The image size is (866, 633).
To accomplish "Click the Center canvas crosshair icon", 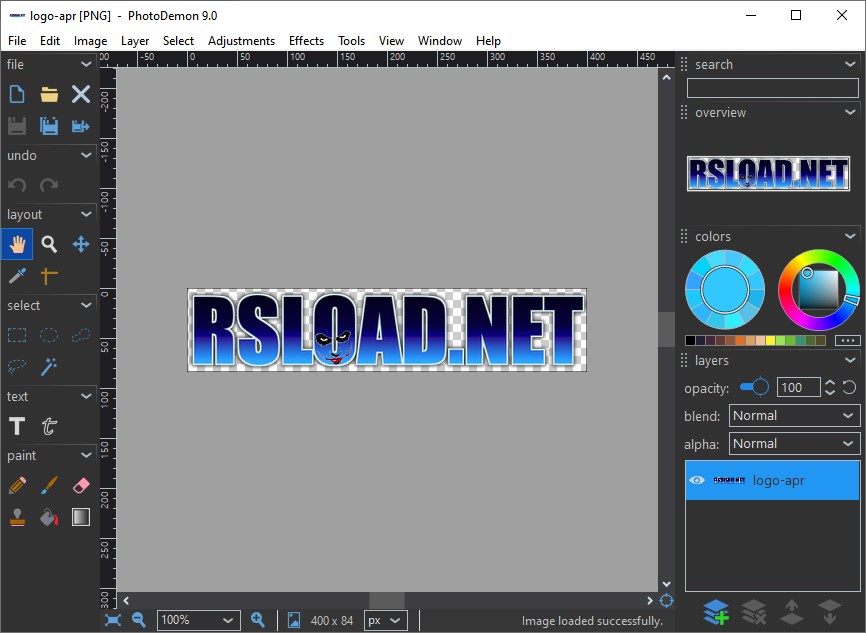I will [667, 600].
